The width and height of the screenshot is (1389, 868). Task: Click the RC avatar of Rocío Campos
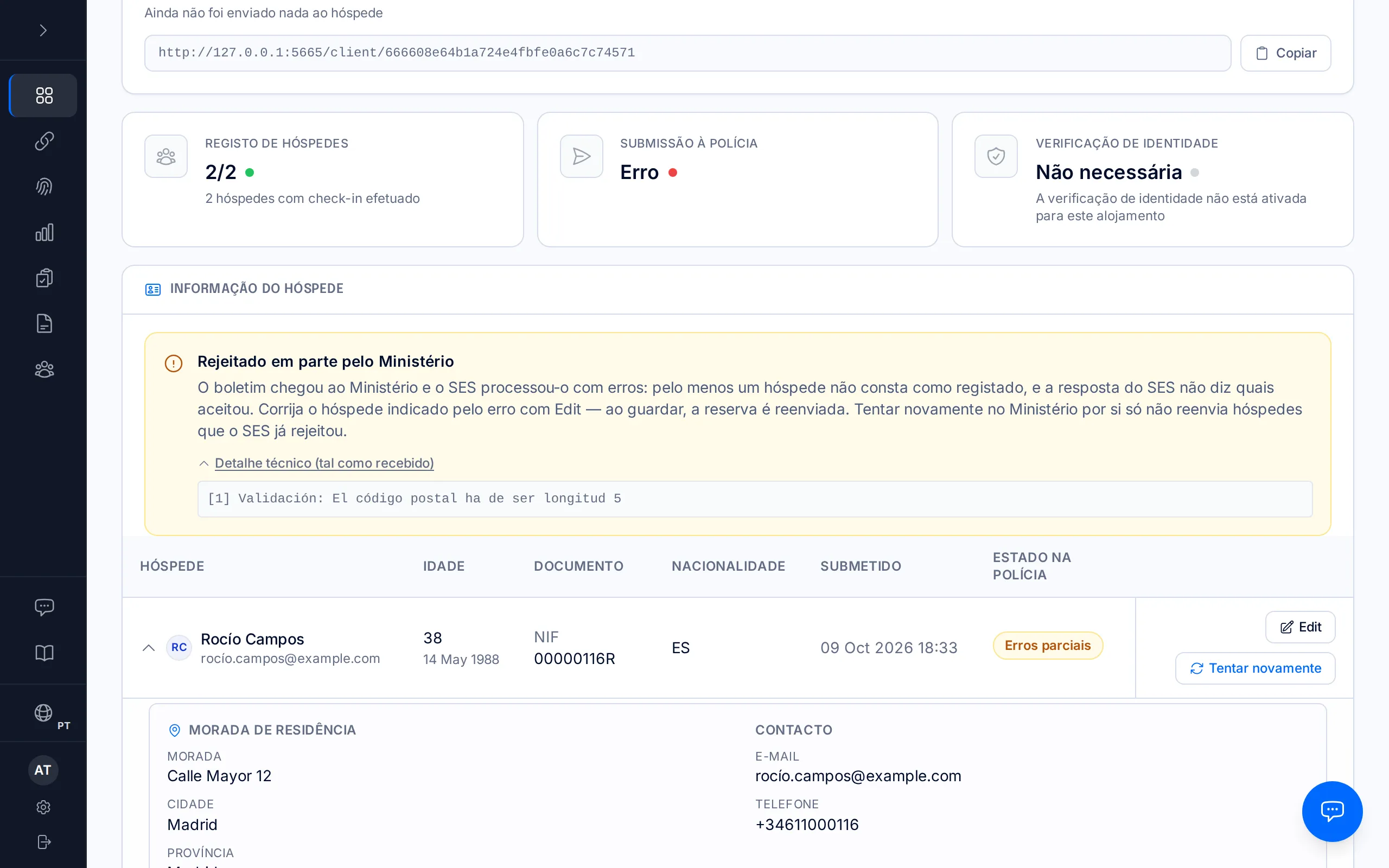tap(179, 648)
